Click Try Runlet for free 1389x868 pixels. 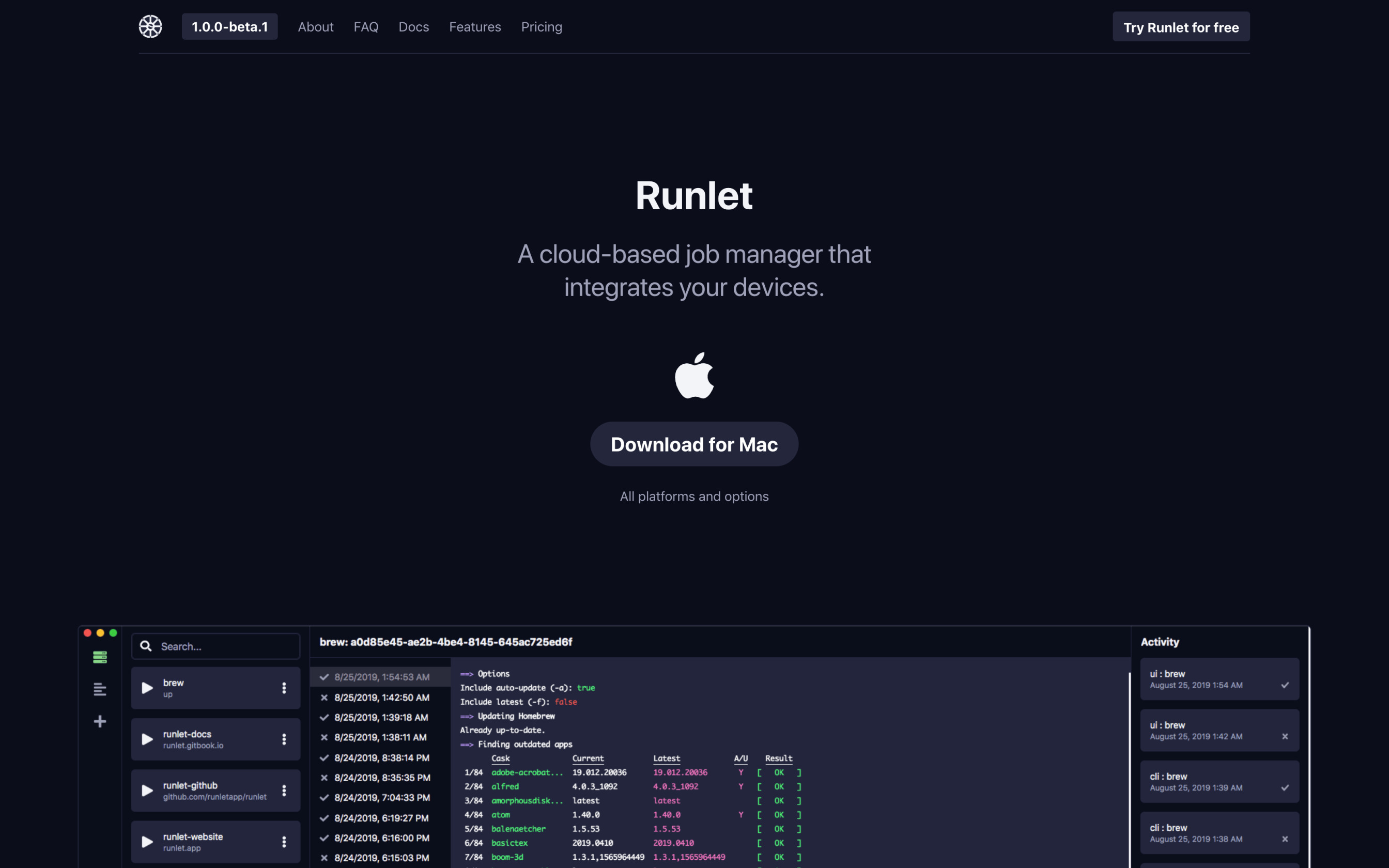pos(1181,27)
